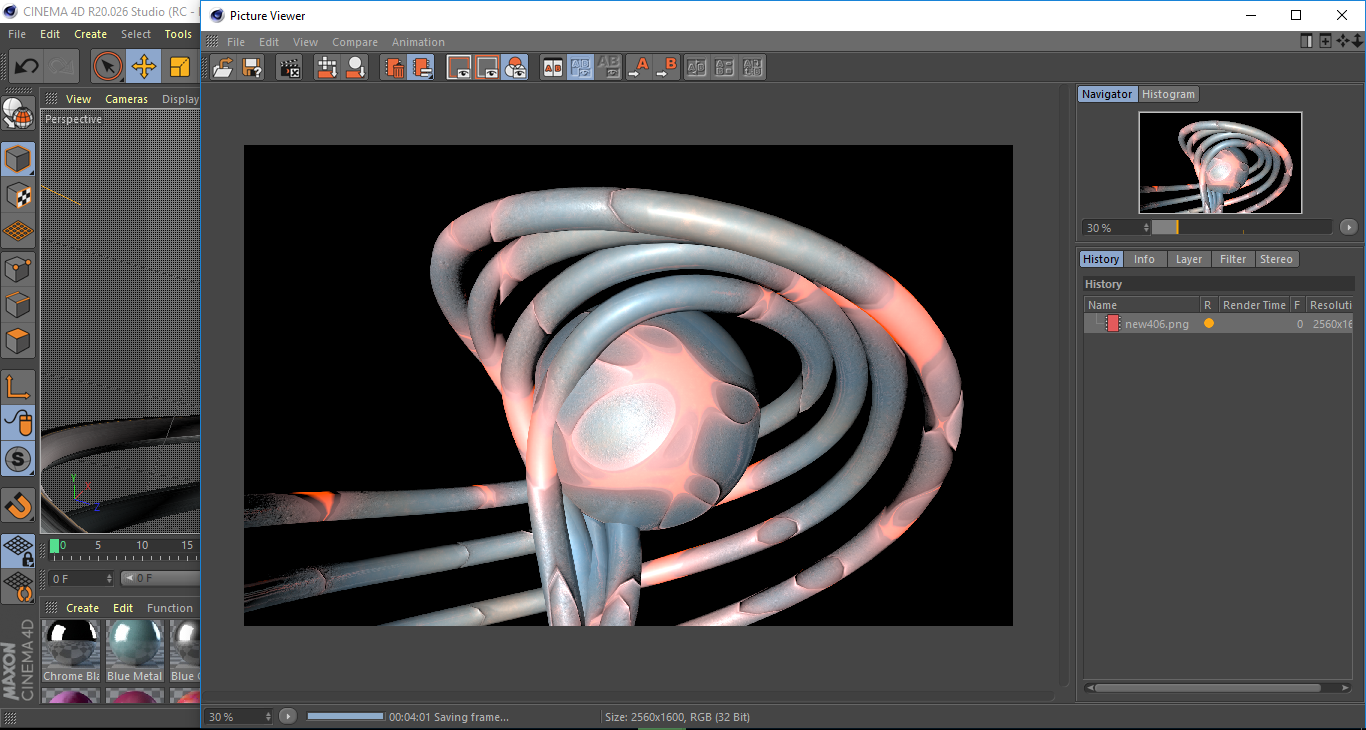Toggle Enable Snap magnet icon

tap(18, 506)
